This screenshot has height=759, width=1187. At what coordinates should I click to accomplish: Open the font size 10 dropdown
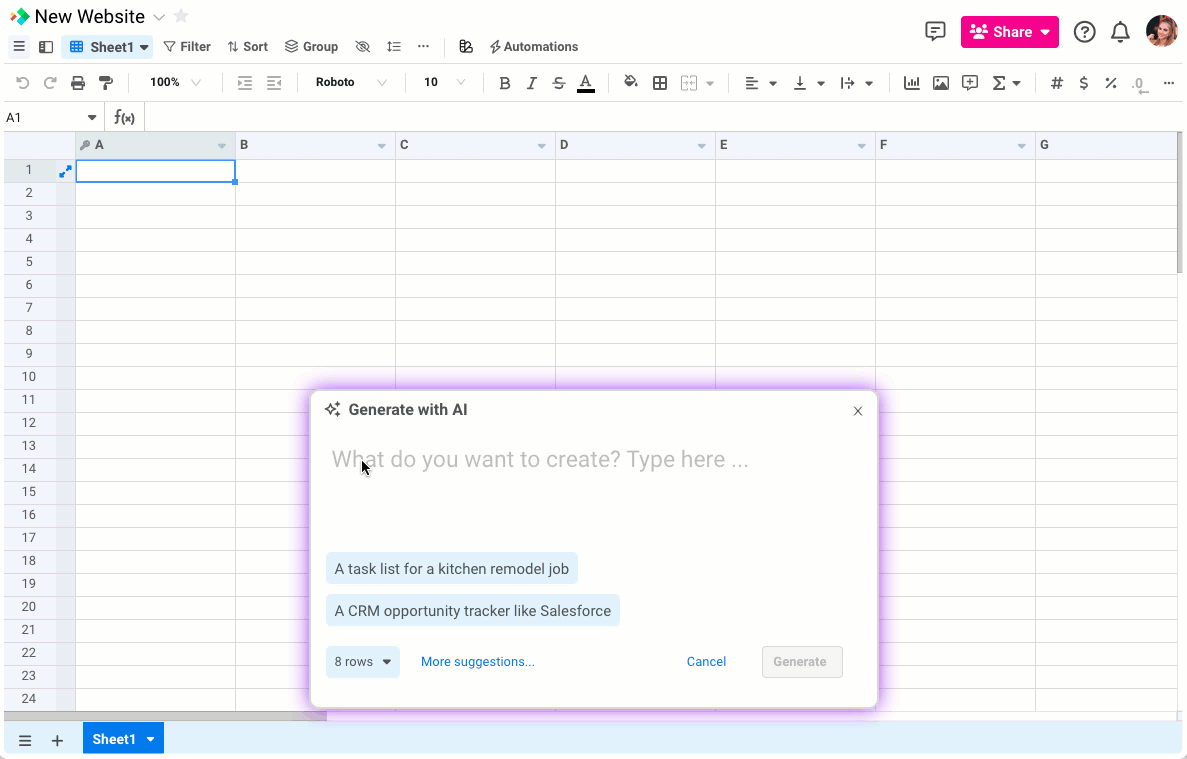[444, 82]
